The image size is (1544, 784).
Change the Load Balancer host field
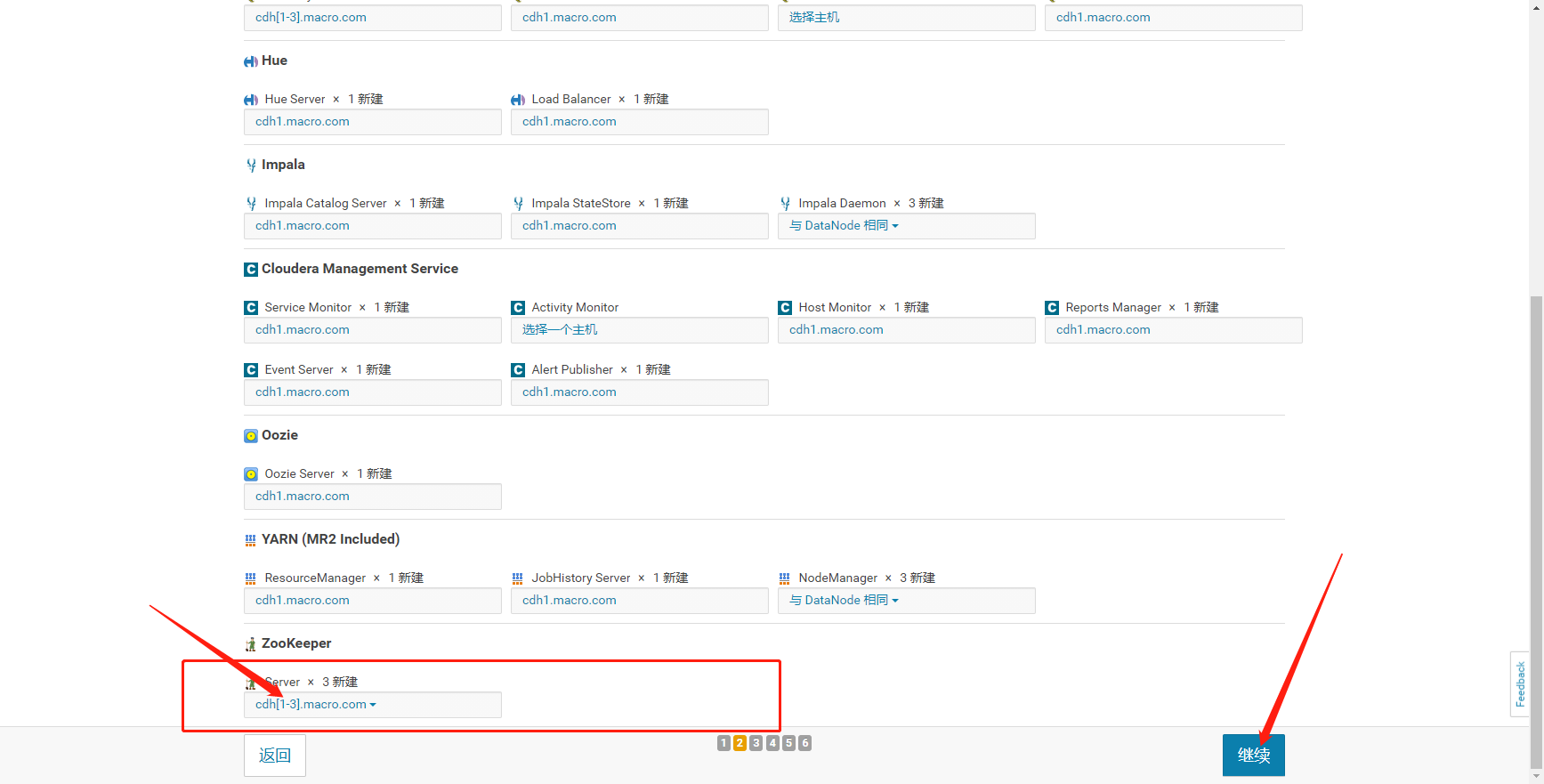coord(639,122)
